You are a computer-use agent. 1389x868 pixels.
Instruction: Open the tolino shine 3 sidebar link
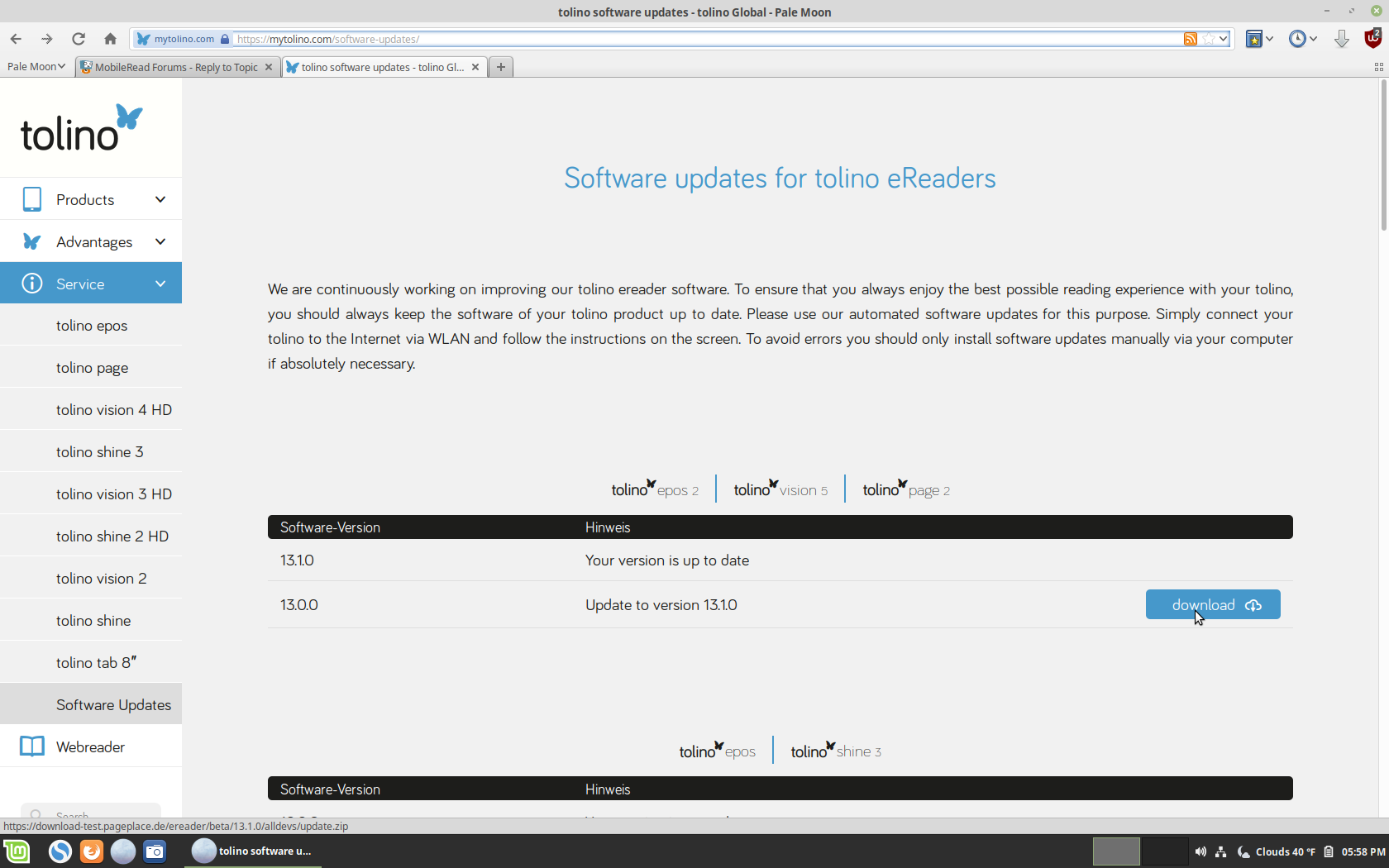click(100, 452)
